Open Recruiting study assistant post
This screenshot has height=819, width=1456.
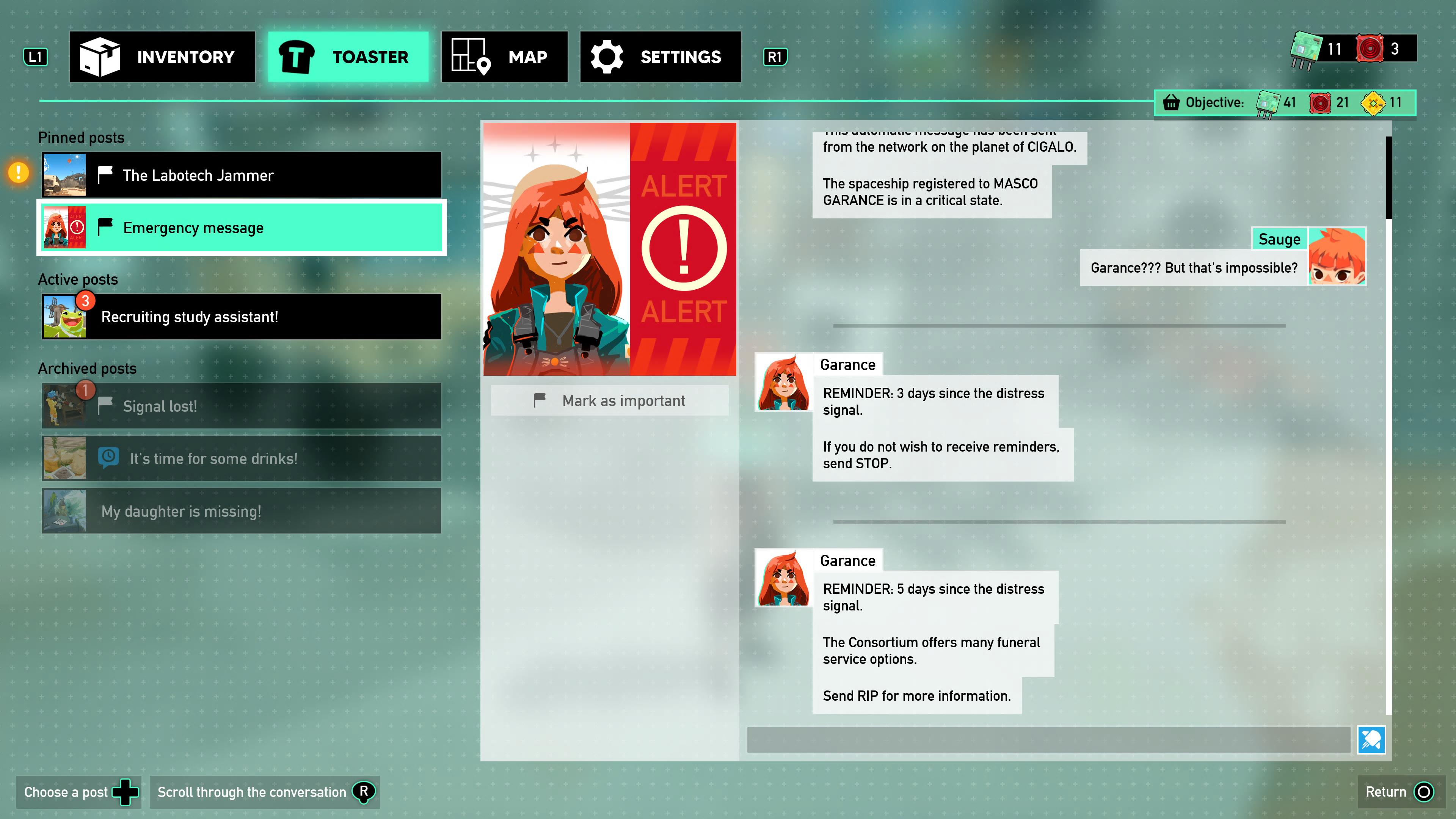tap(242, 317)
